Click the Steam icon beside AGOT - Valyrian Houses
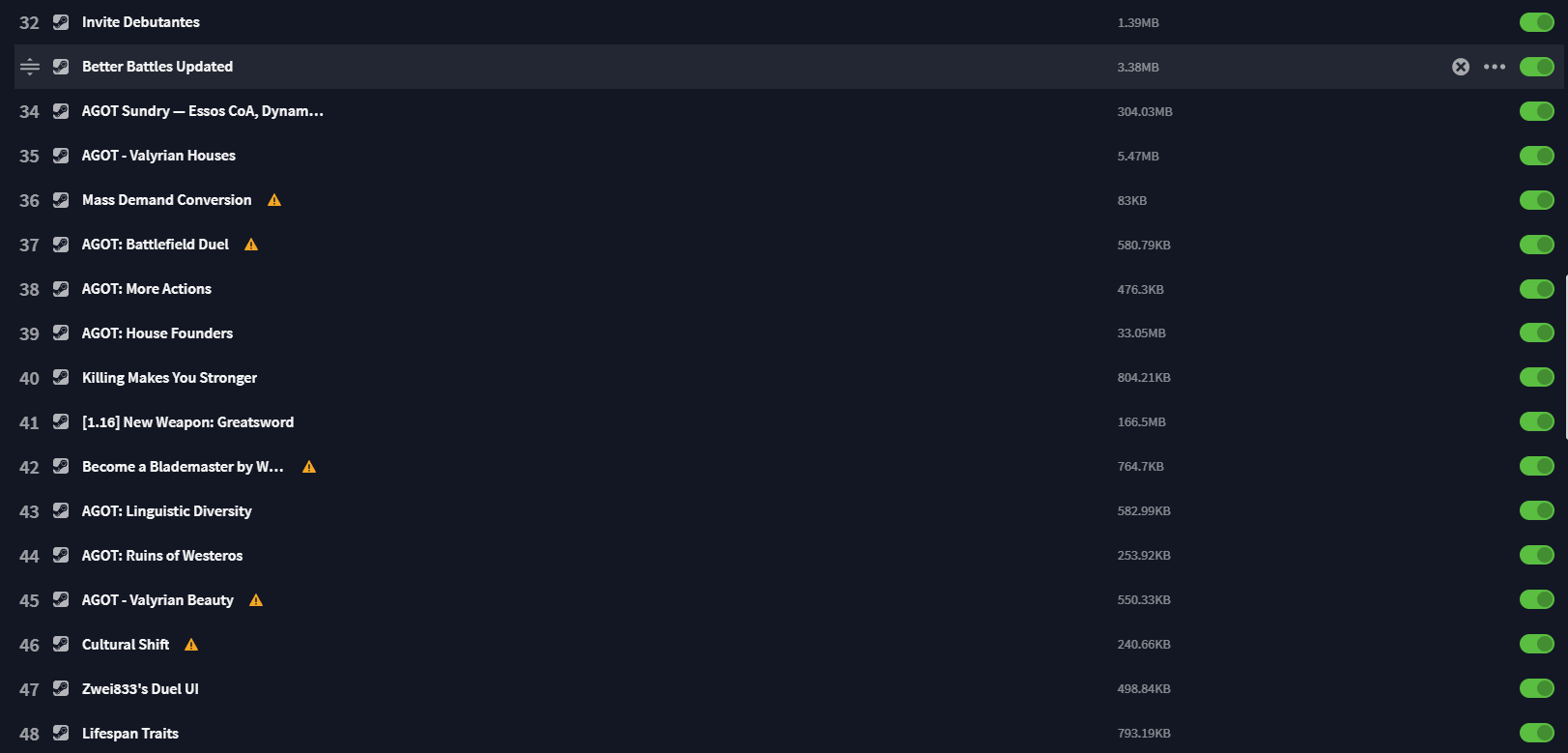The width and height of the screenshot is (1568, 753). [x=61, y=156]
